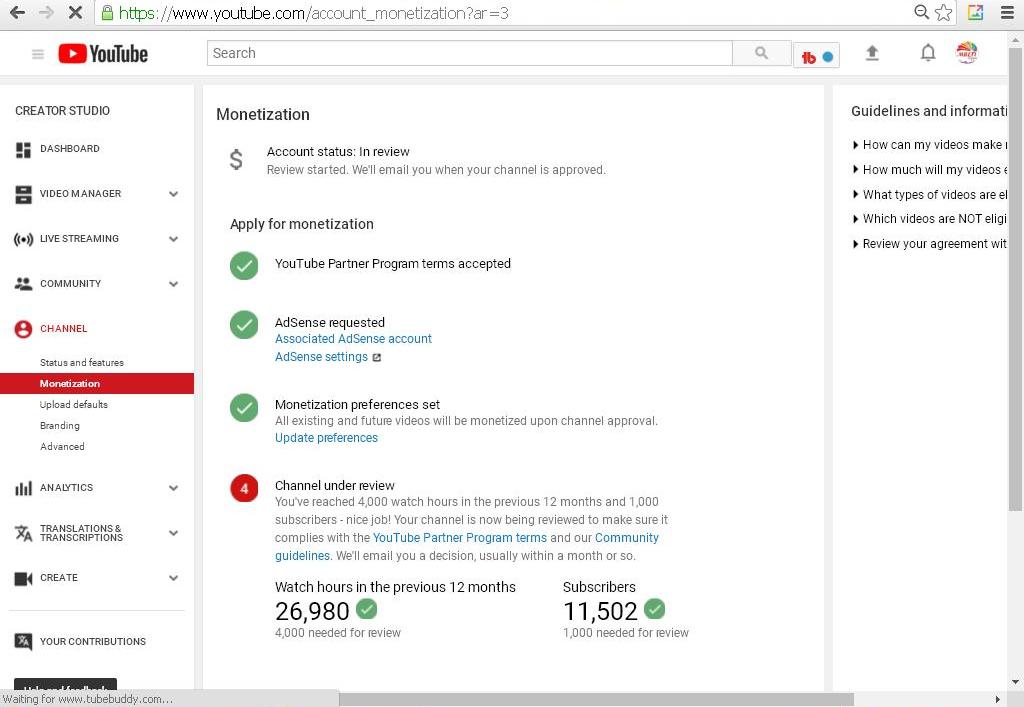
Task: Click the Dashboard icon
Action: (x=24, y=150)
